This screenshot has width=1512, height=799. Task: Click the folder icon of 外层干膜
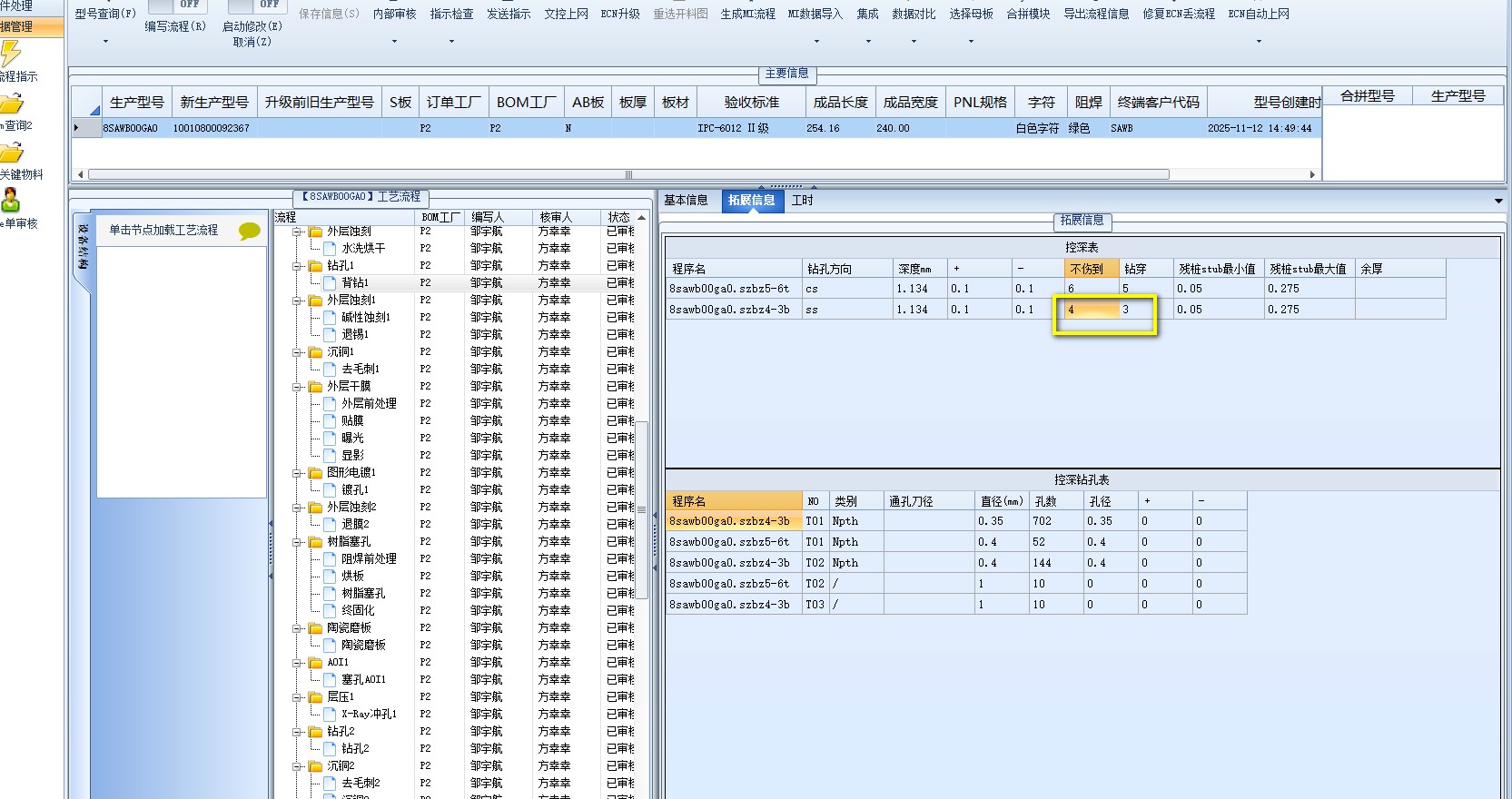[316, 387]
